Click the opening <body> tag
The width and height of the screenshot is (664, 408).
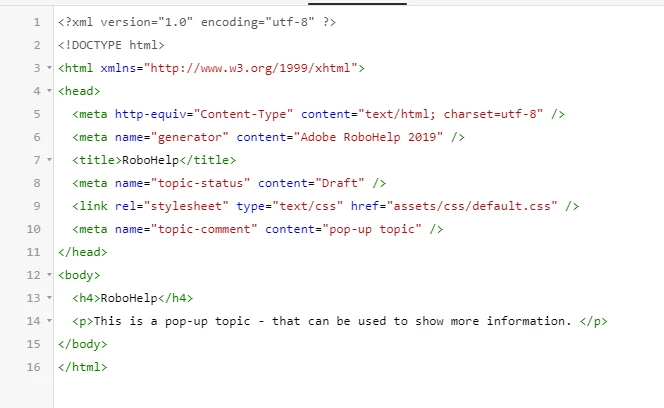click(79, 275)
